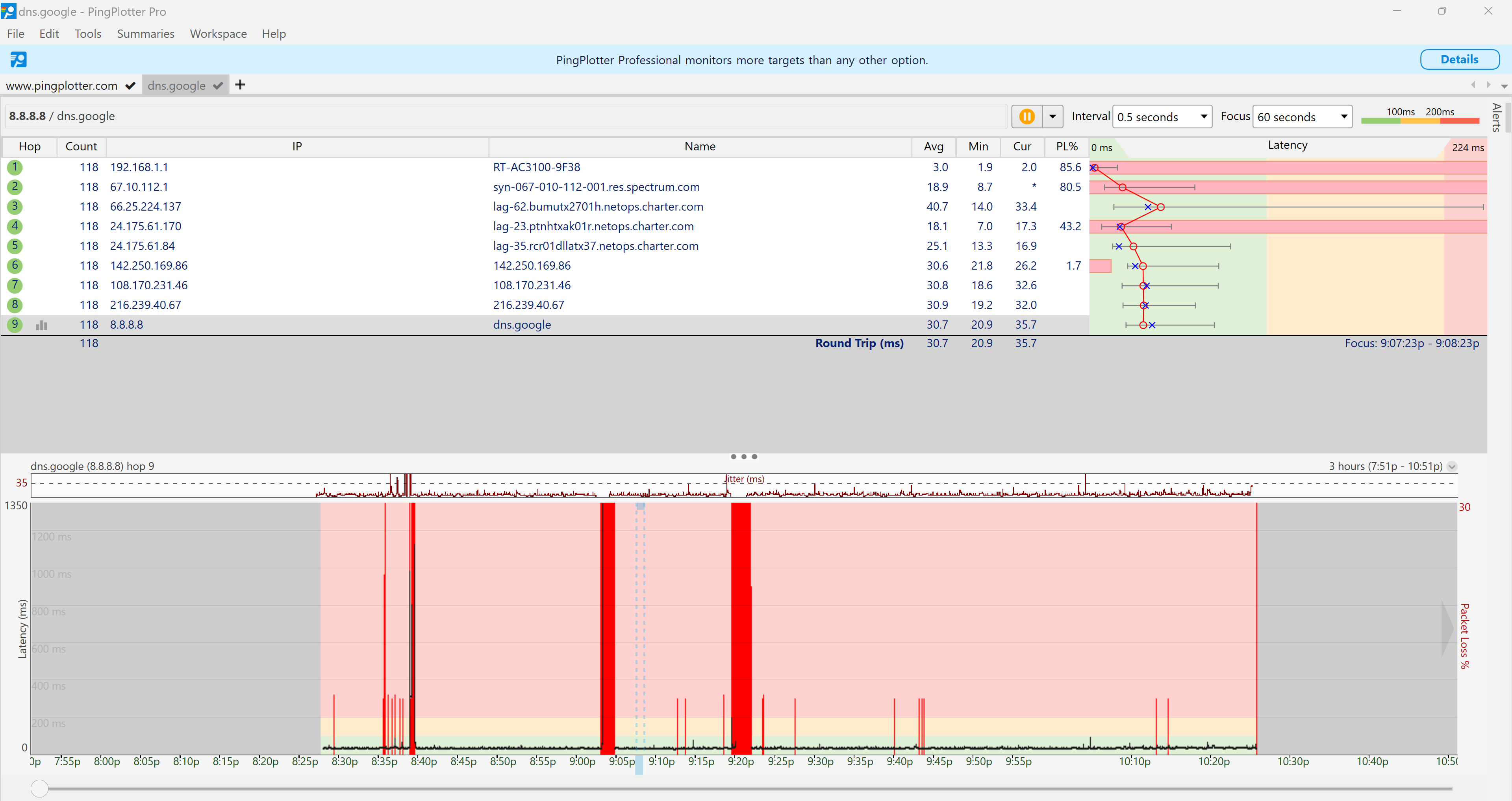Click the hop 4 green circle icon
1512x801 pixels.
[15, 226]
